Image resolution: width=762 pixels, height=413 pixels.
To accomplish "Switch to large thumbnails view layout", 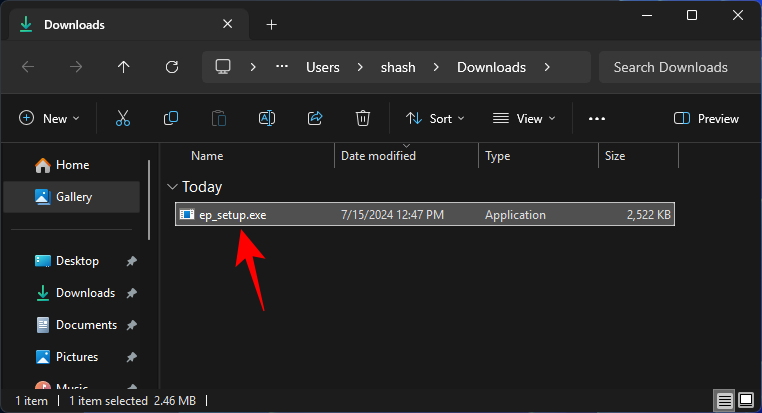I will coord(746,400).
